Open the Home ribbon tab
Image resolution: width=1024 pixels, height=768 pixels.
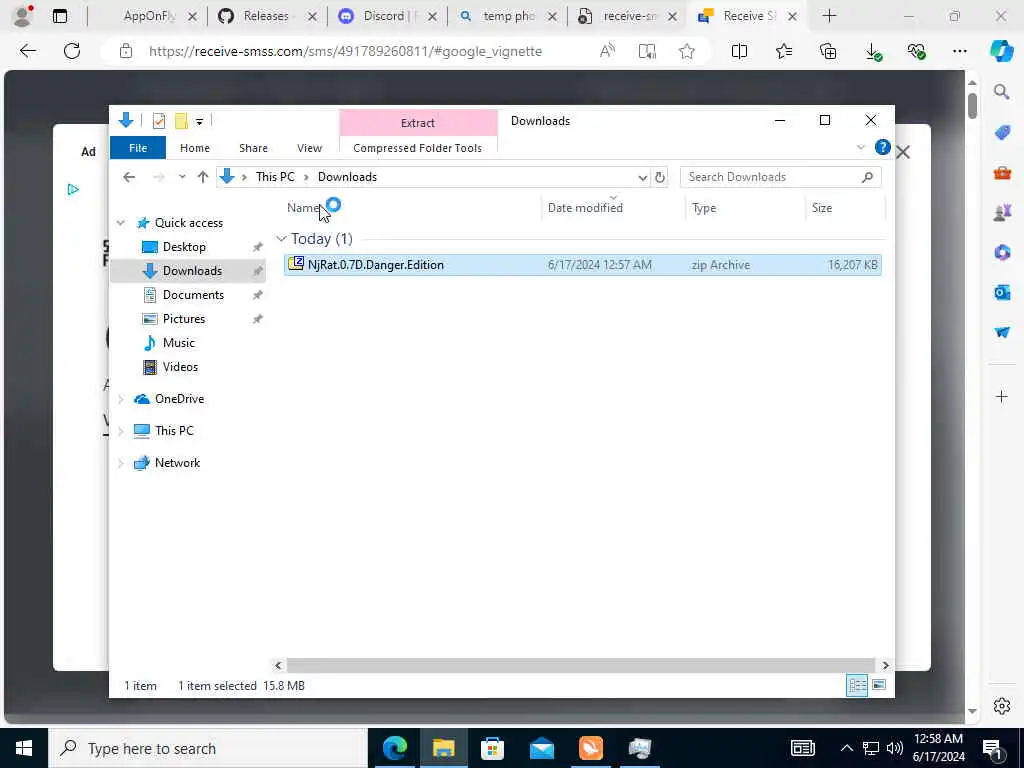[x=195, y=148]
